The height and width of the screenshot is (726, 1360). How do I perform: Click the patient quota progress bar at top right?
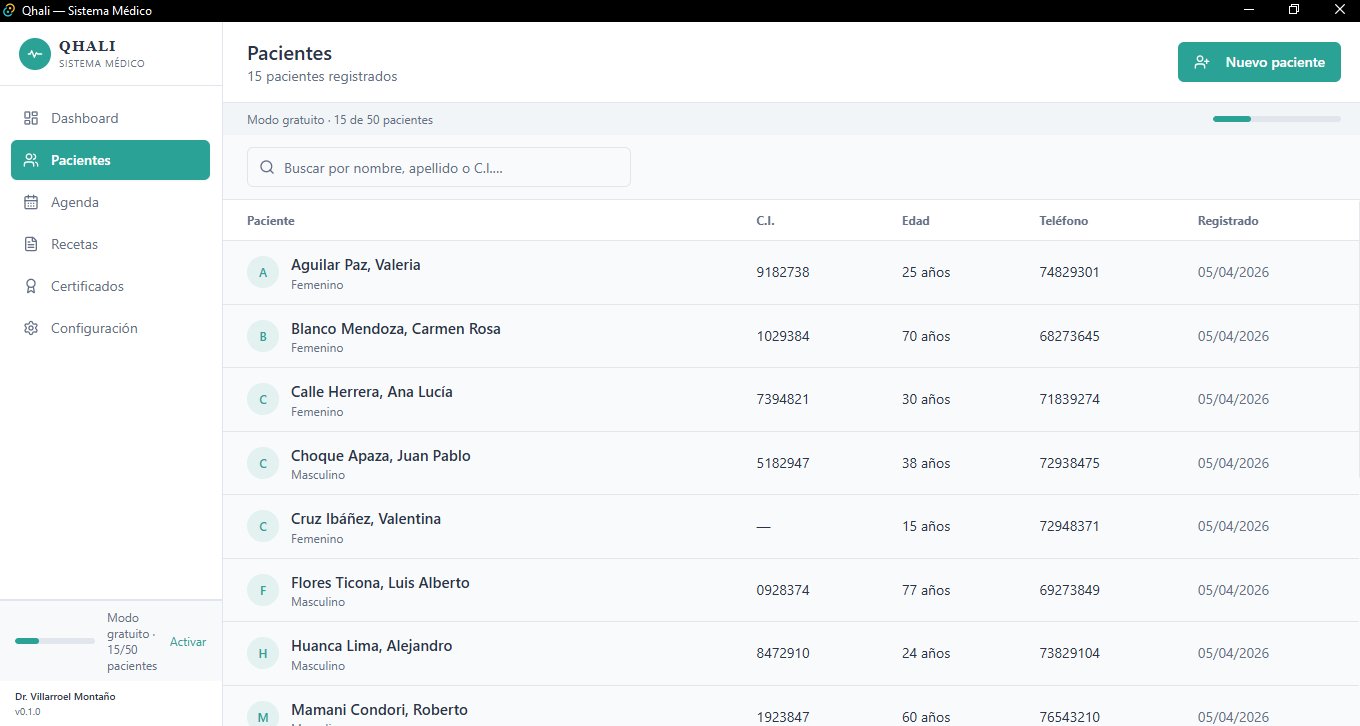click(1276, 119)
